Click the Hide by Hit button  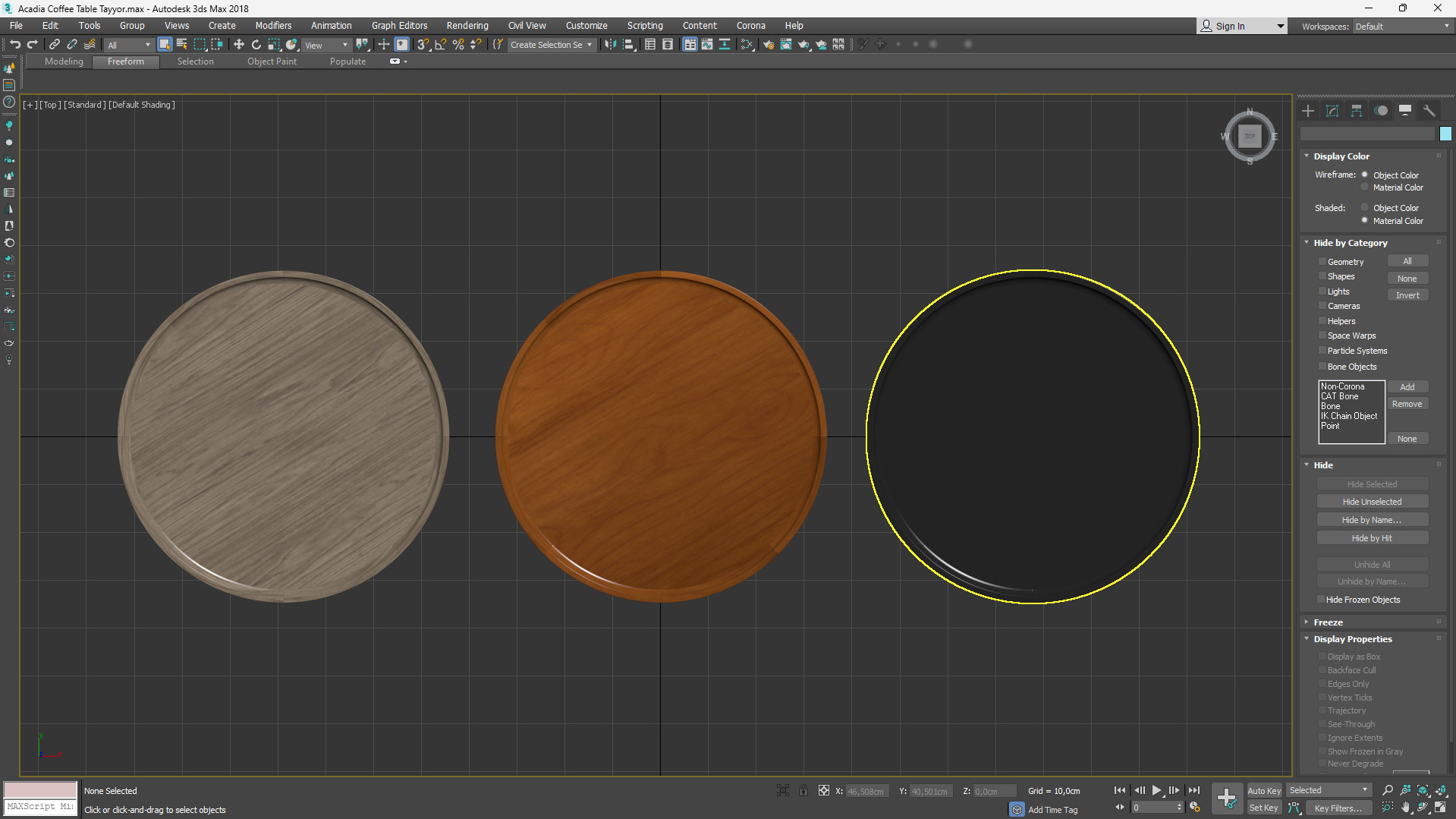pos(1372,538)
